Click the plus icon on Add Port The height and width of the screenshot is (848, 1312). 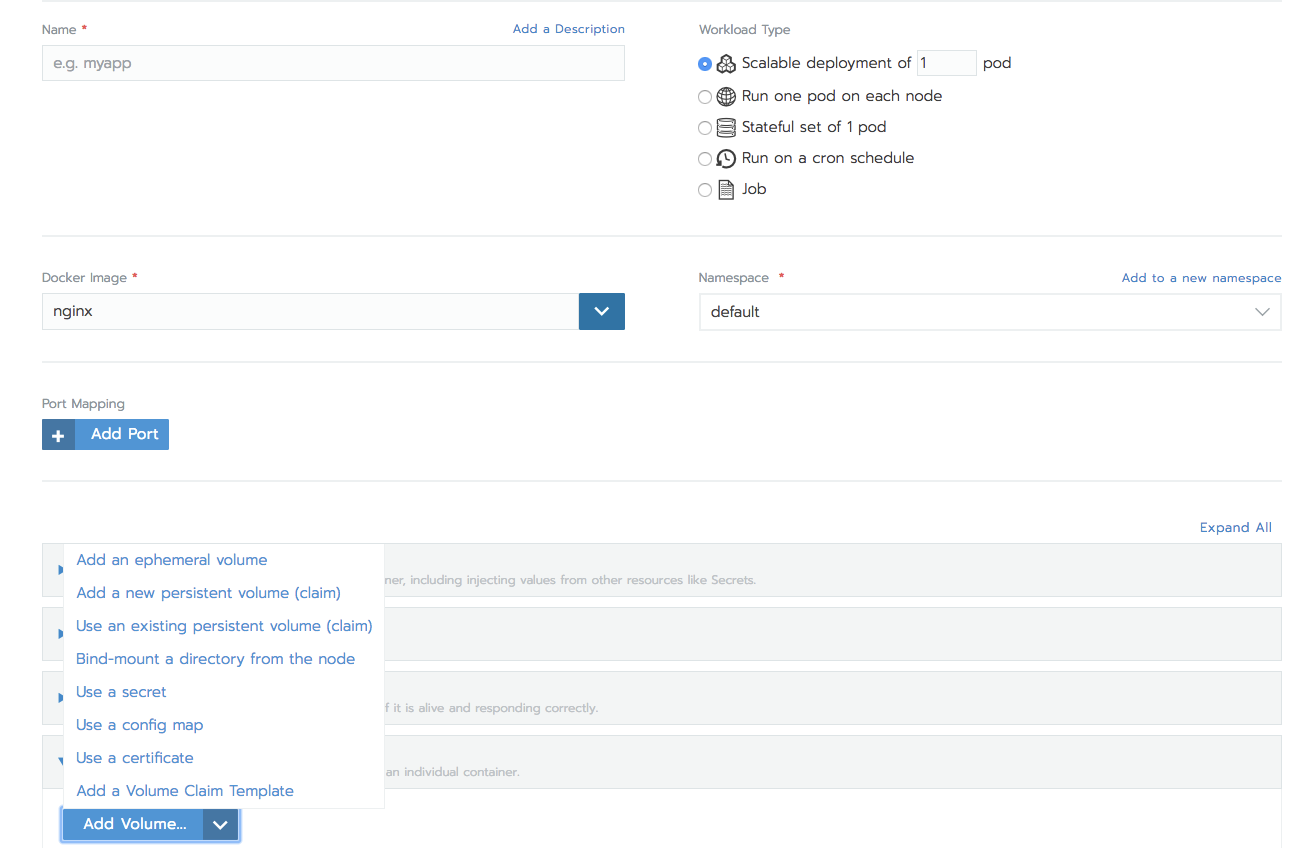pyautogui.click(x=58, y=434)
